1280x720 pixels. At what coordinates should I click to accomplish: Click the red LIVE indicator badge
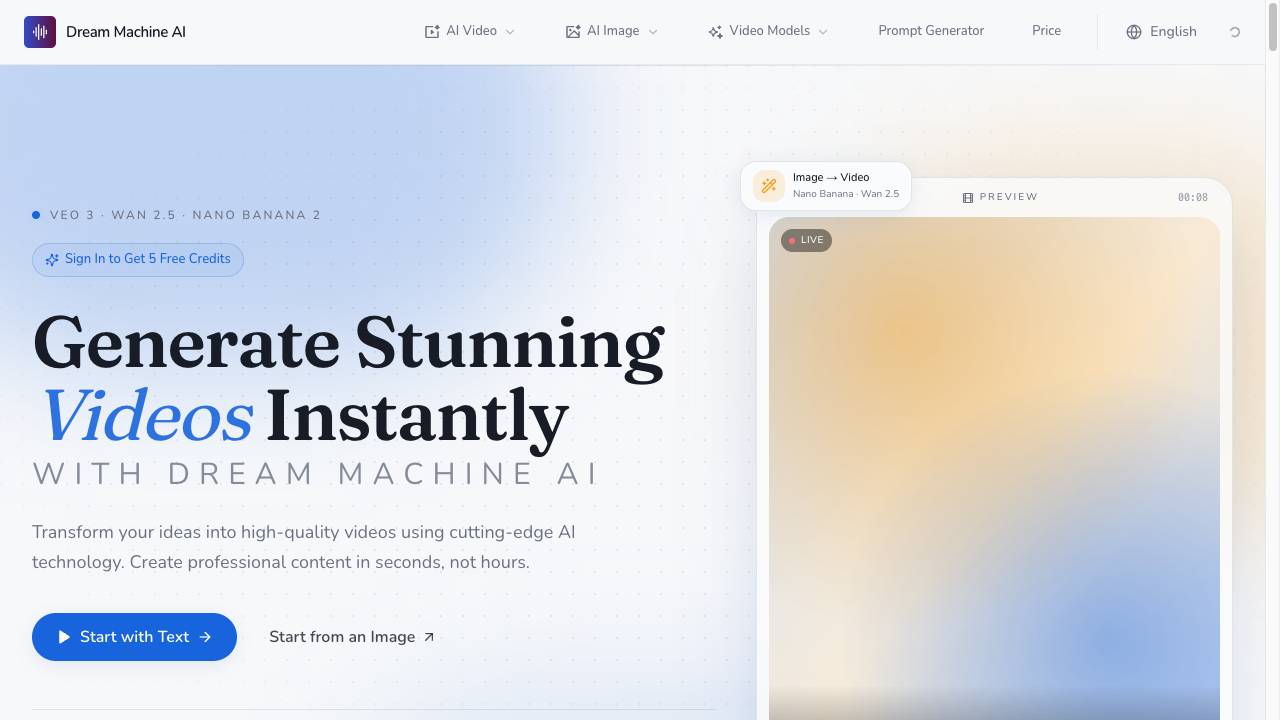tap(806, 240)
